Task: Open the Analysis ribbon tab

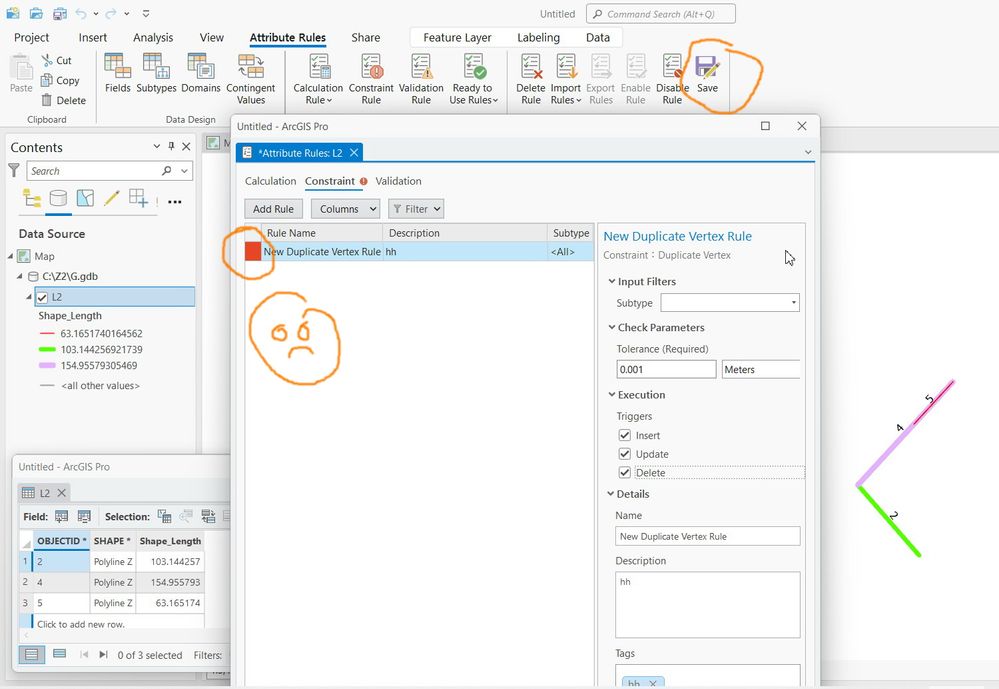Action: coord(153,38)
